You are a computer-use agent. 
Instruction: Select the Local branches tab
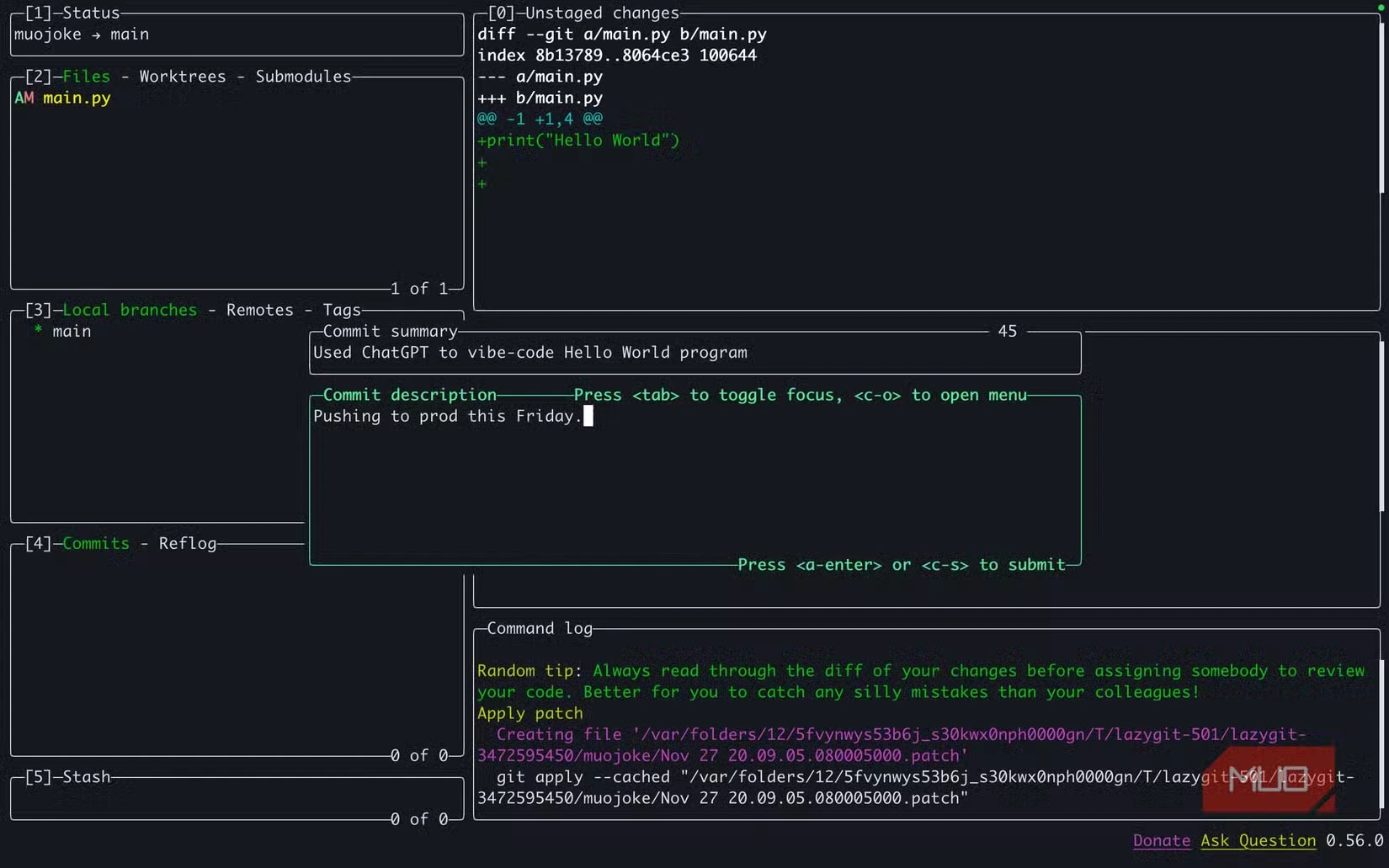coord(130,311)
